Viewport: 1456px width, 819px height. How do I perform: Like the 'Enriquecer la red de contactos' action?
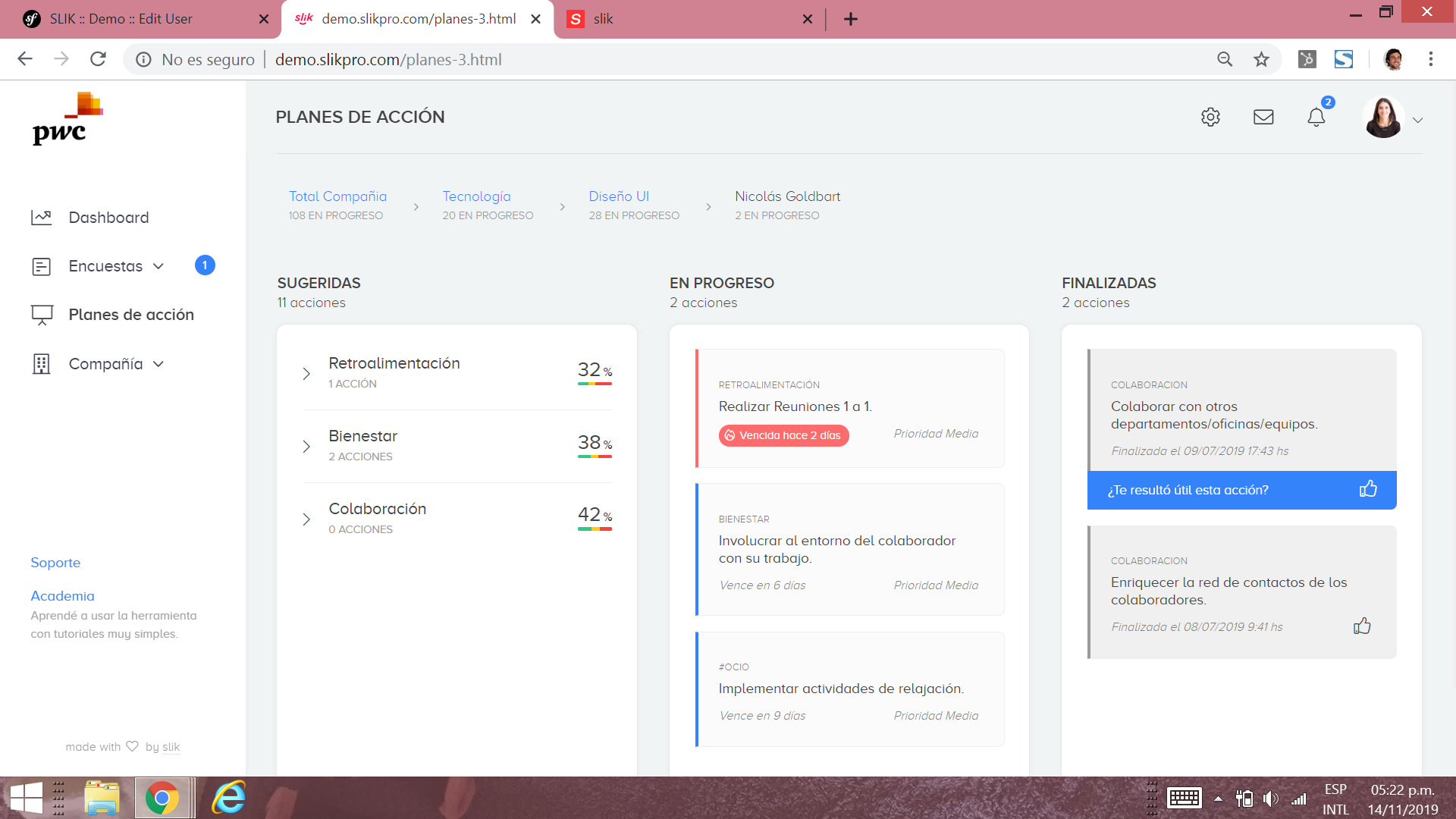click(1362, 626)
